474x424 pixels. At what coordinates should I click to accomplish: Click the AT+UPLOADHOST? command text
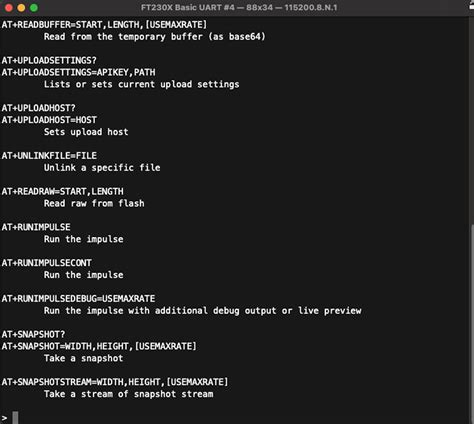[x=38, y=108]
